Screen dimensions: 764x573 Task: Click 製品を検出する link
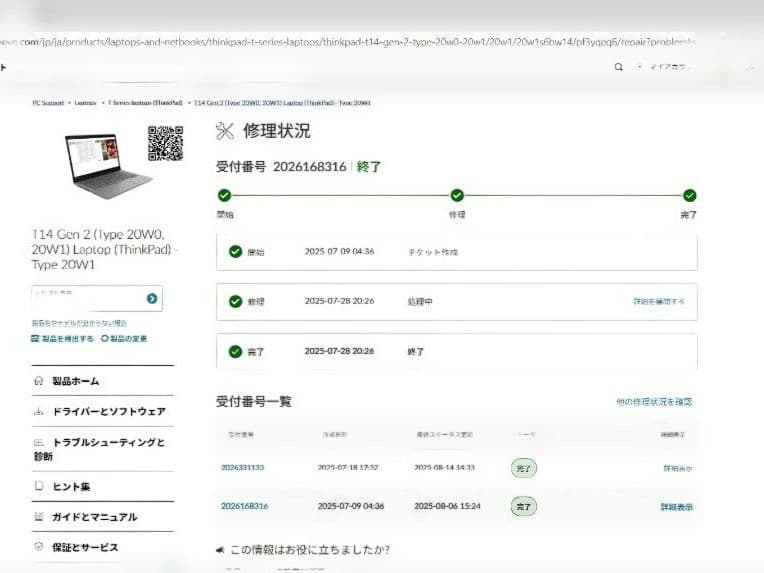tap(62, 339)
